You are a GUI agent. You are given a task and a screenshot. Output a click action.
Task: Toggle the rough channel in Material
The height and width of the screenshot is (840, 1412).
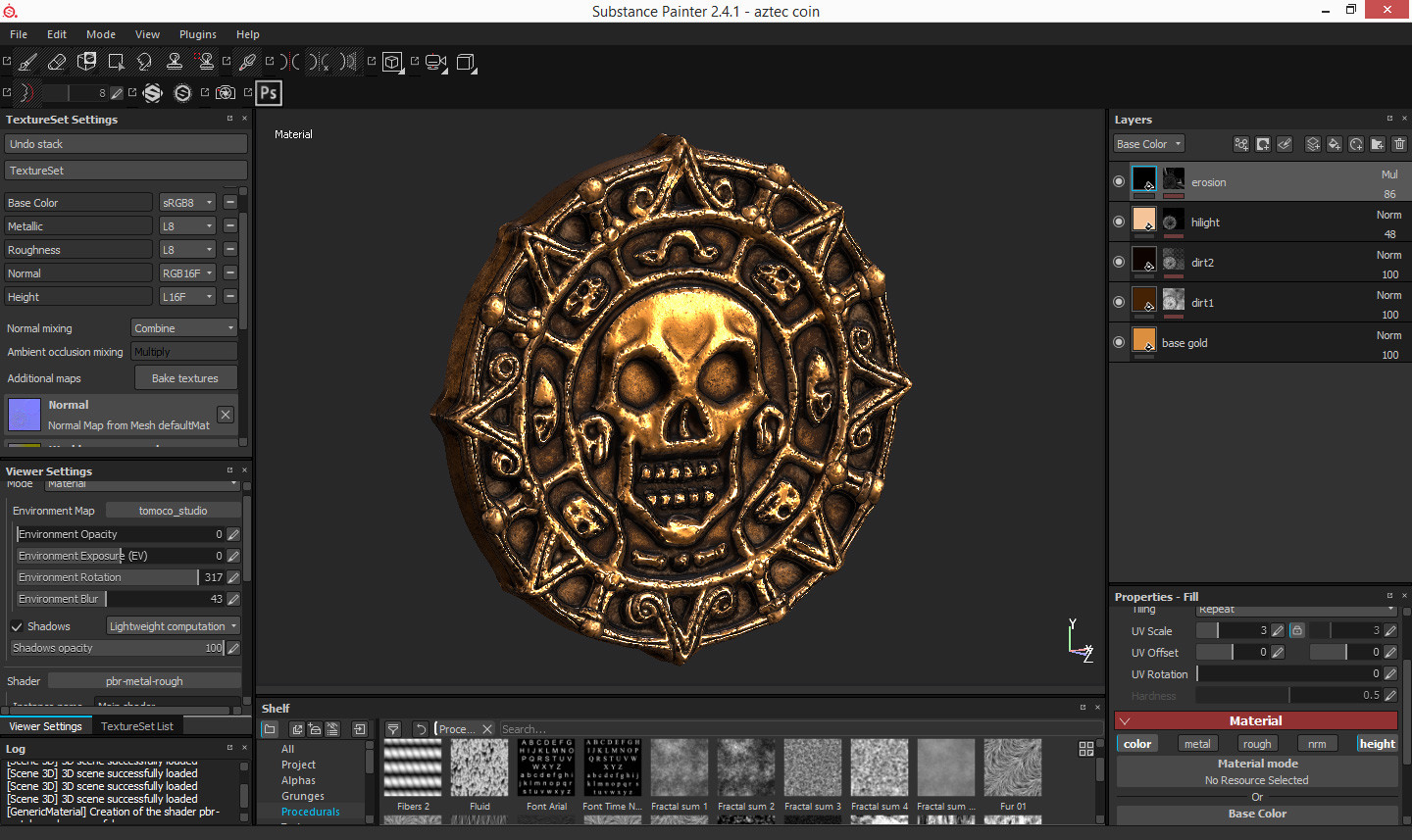coord(1257,744)
